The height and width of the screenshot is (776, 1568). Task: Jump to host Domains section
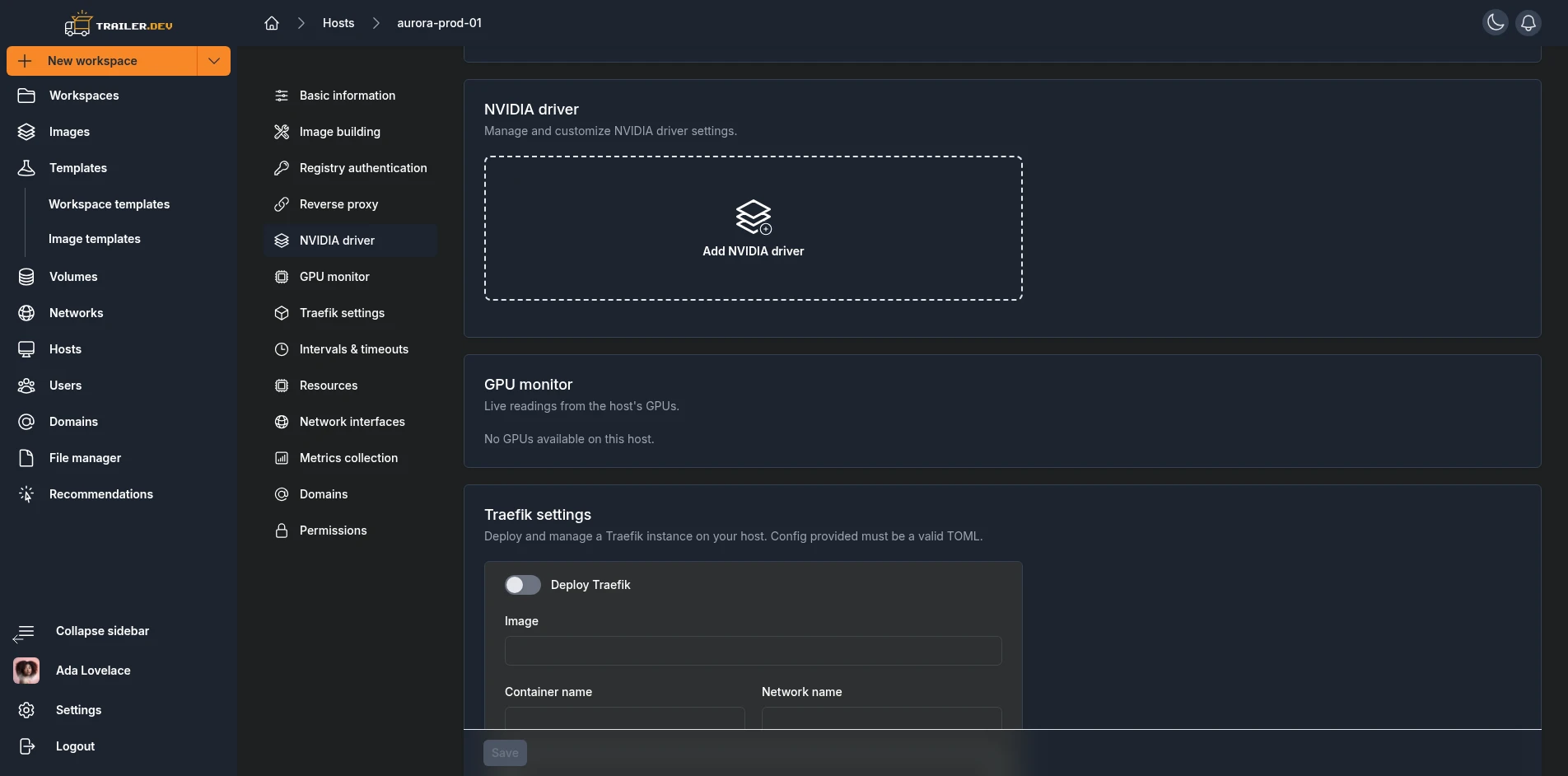click(351, 494)
